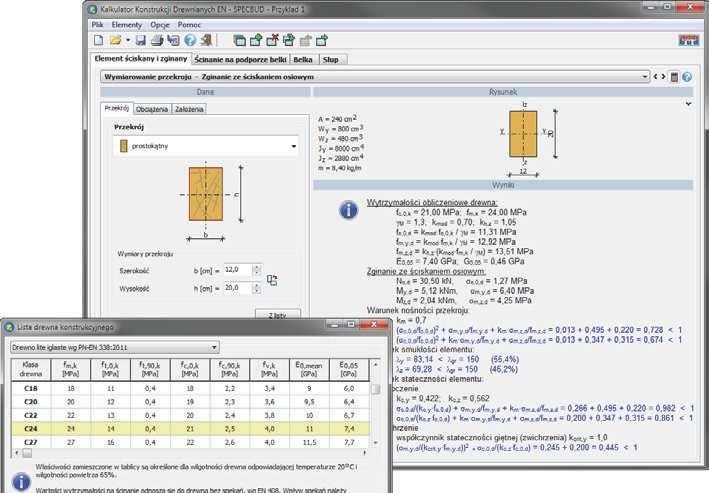Click the blue info icon in the Lista drewna window
709x493 pixels.
click(x=21, y=482)
